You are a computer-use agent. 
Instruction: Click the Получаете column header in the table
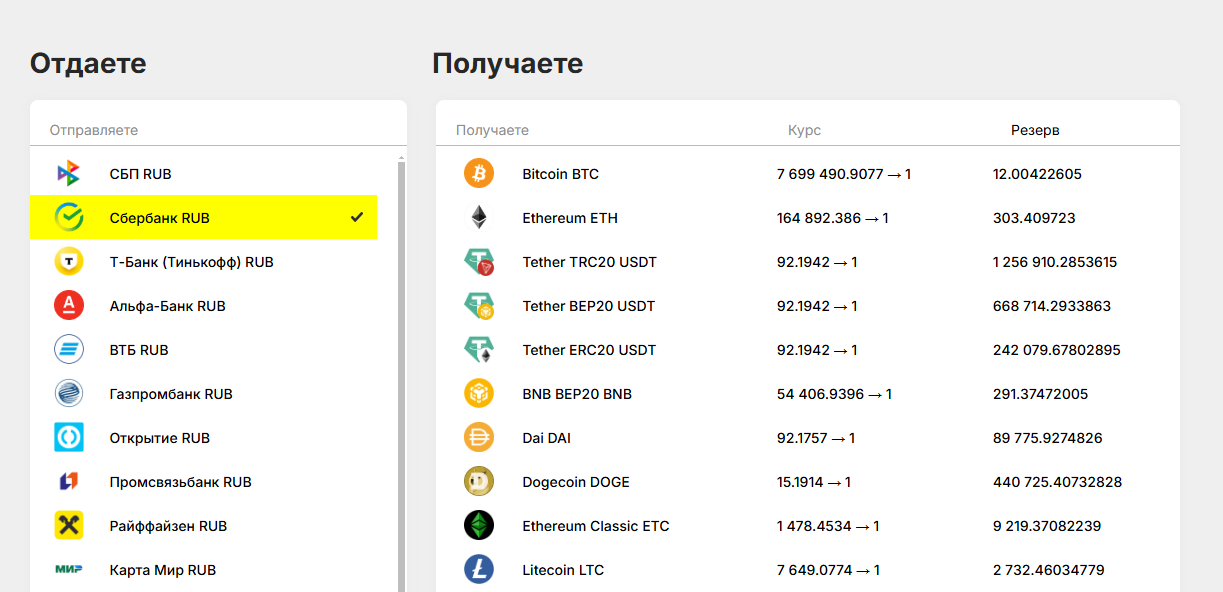tap(492, 130)
